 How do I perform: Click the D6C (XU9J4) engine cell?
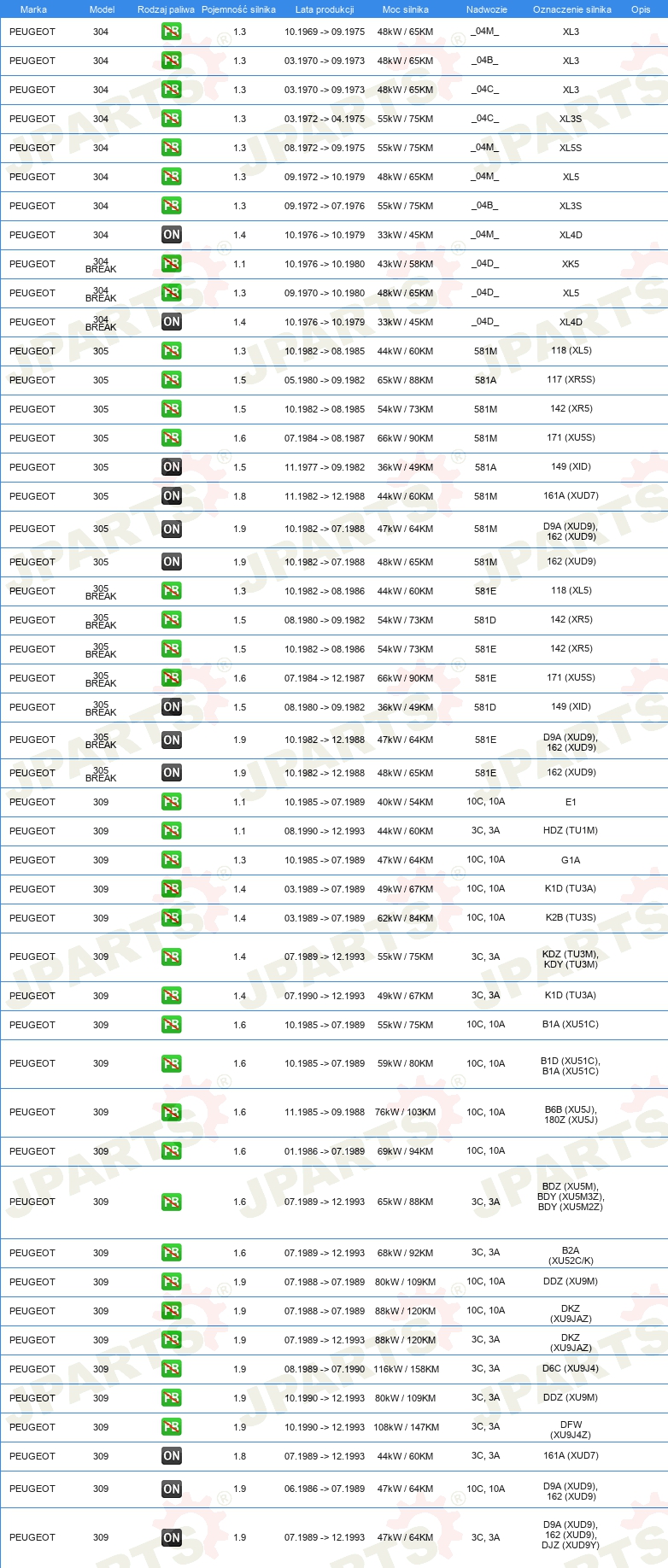click(571, 1368)
